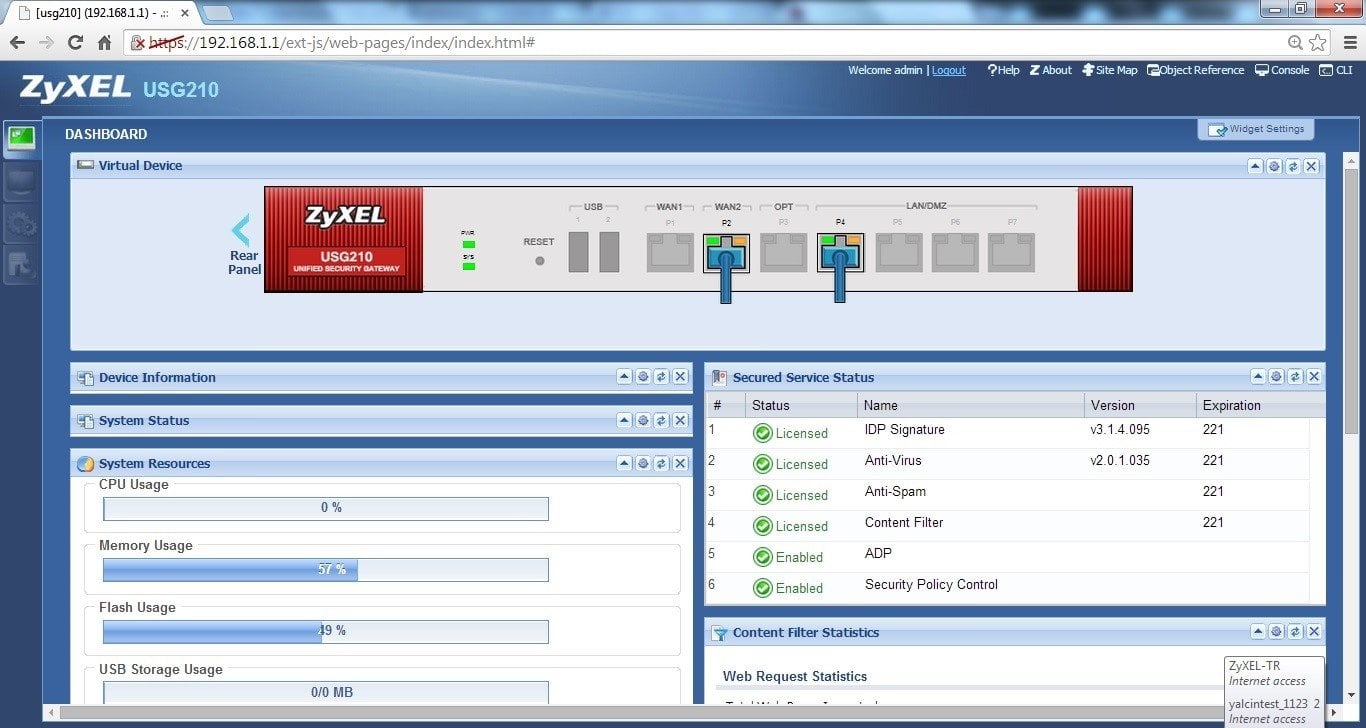Open the Widget Settings button

(x=1256, y=129)
